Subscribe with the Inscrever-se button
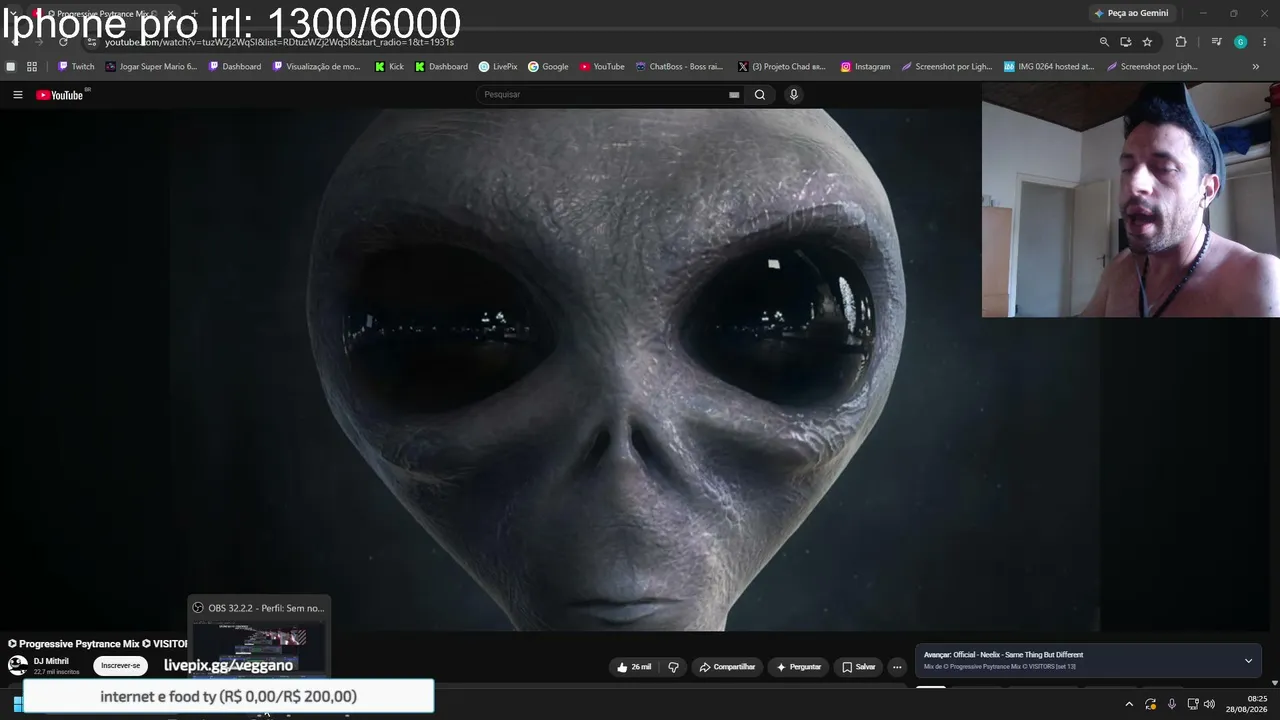Viewport: 1280px width, 720px height. pyautogui.click(x=121, y=666)
